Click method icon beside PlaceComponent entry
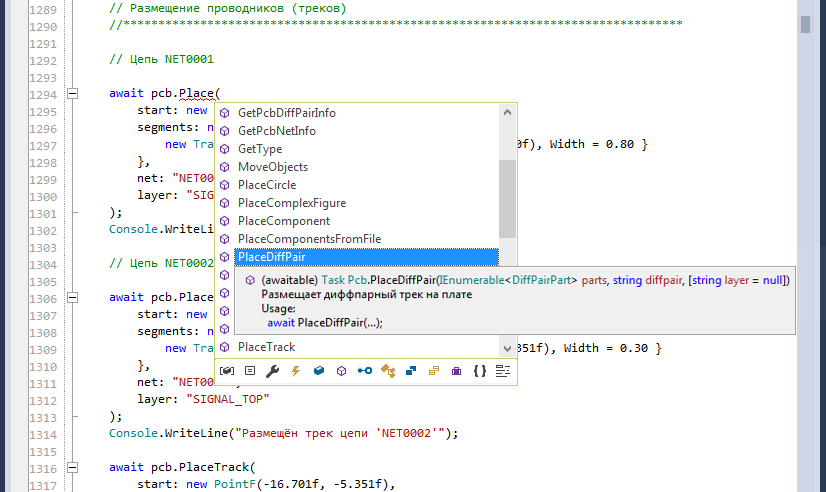826x492 pixels. [225, 221]
